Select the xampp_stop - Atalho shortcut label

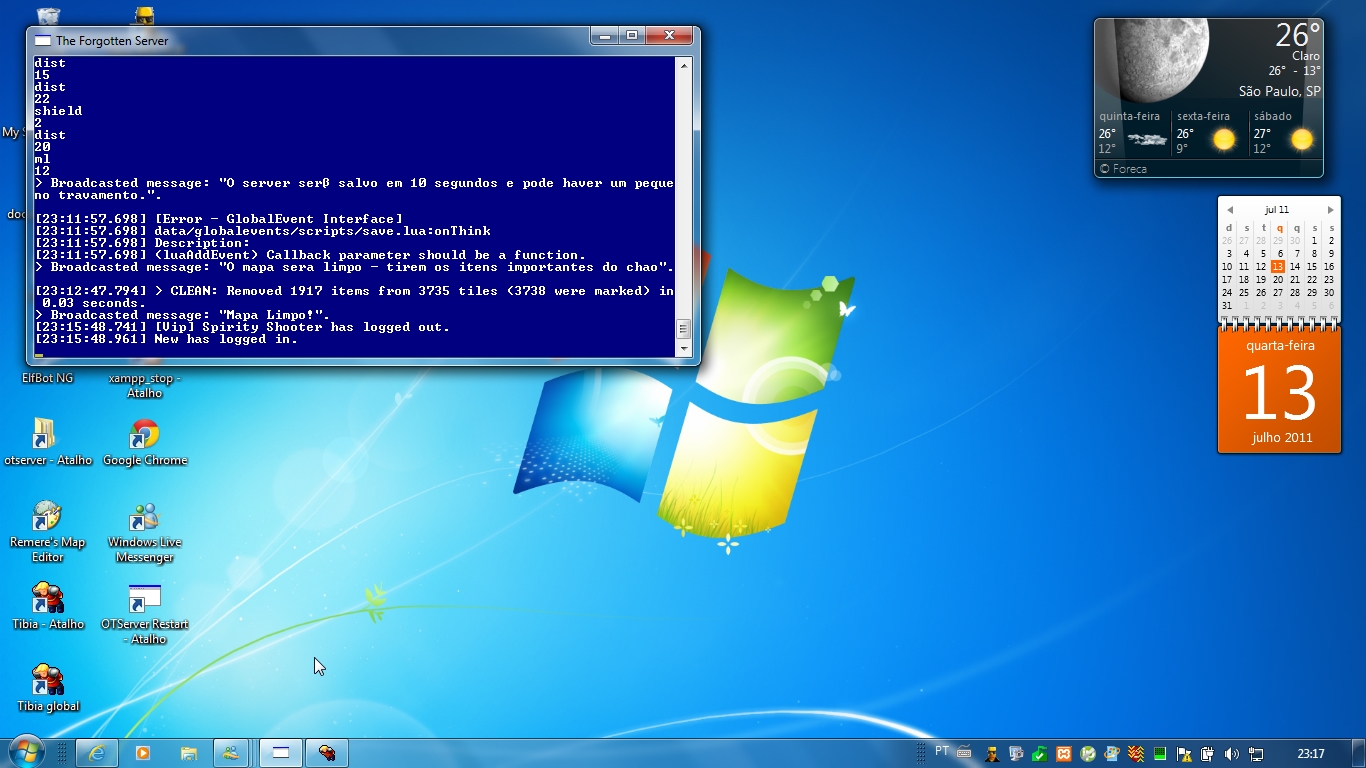145,385
